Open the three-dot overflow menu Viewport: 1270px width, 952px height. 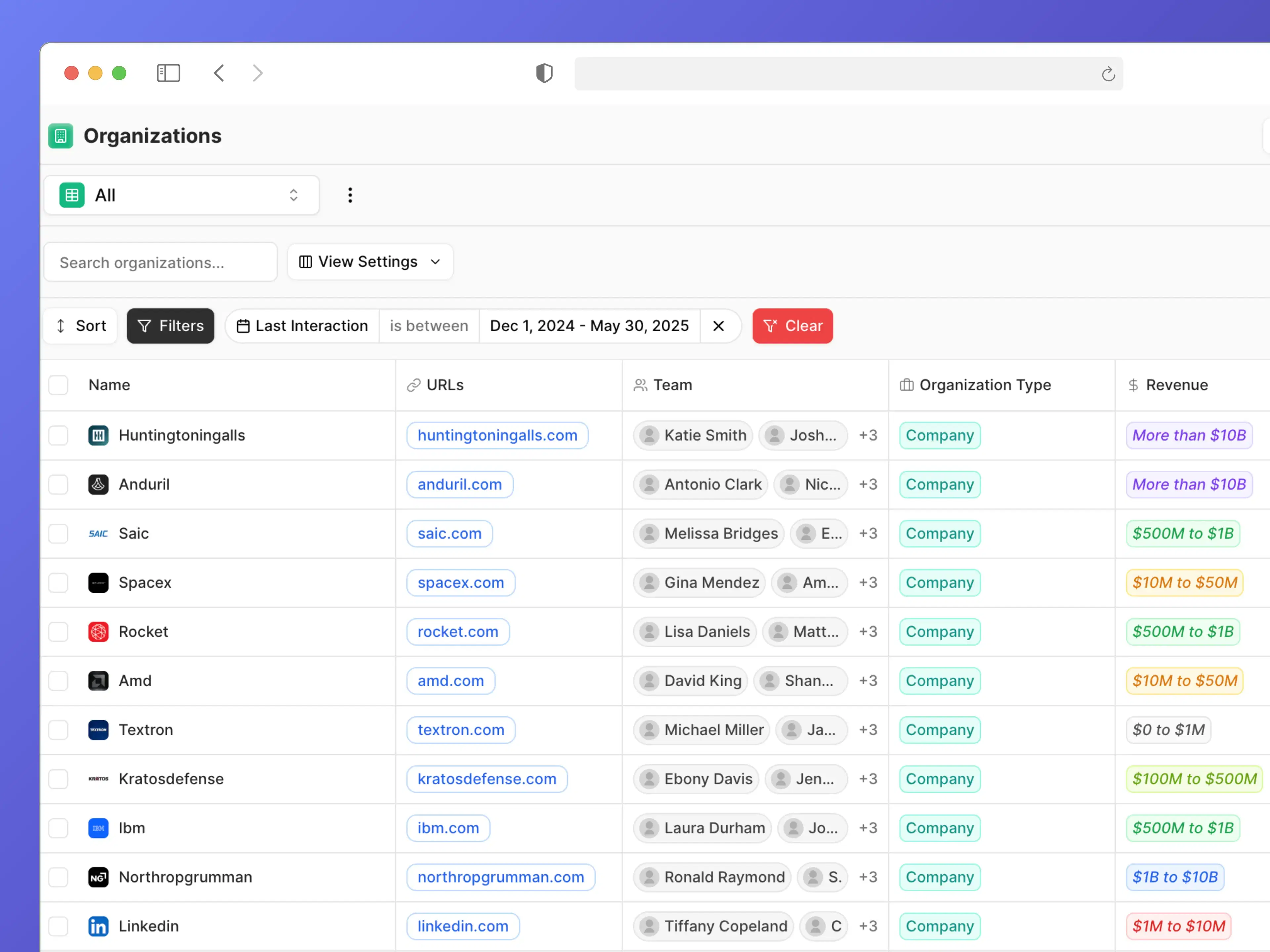pos(350,195)
